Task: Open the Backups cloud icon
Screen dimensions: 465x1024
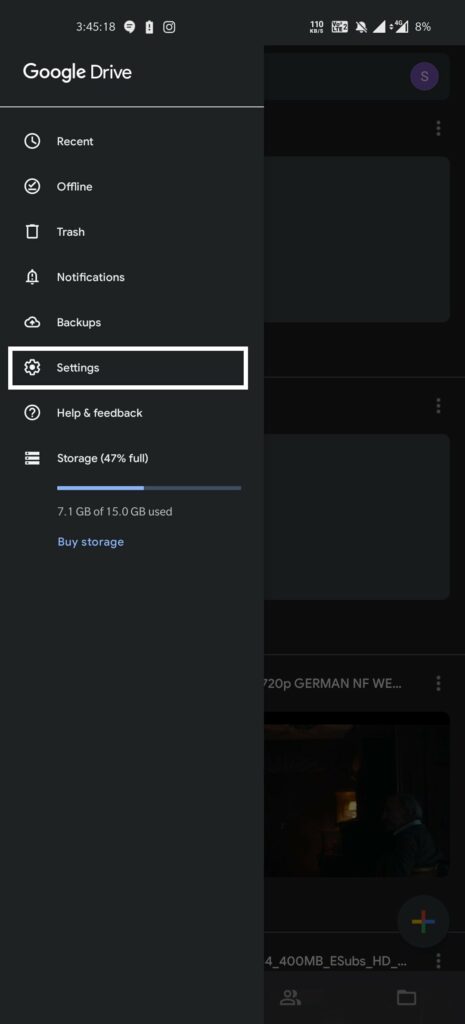Action: point(32,322)
